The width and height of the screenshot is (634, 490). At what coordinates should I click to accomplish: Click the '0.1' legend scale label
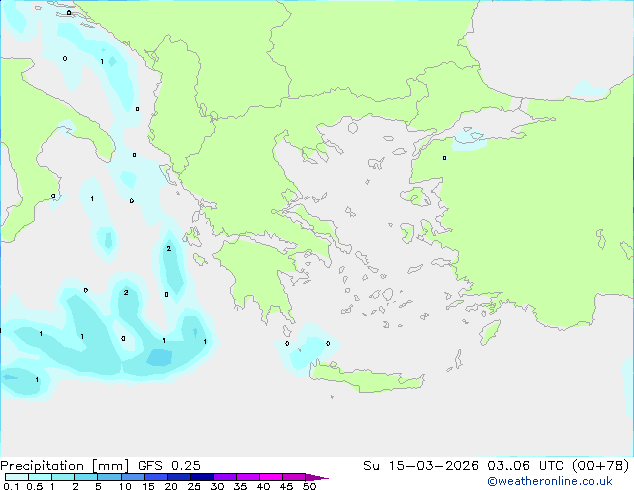11,486
